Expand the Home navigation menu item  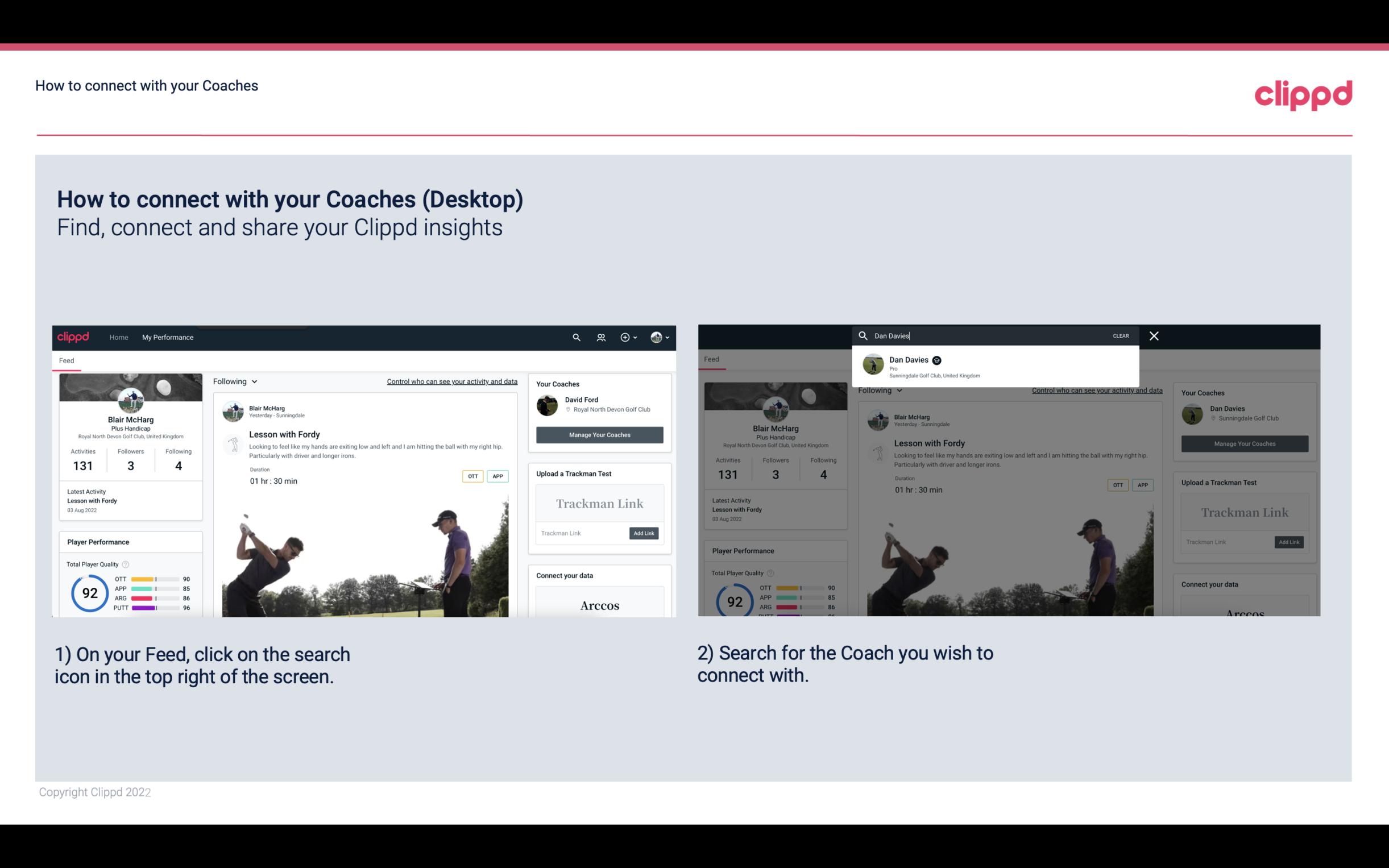pos(119,337)
